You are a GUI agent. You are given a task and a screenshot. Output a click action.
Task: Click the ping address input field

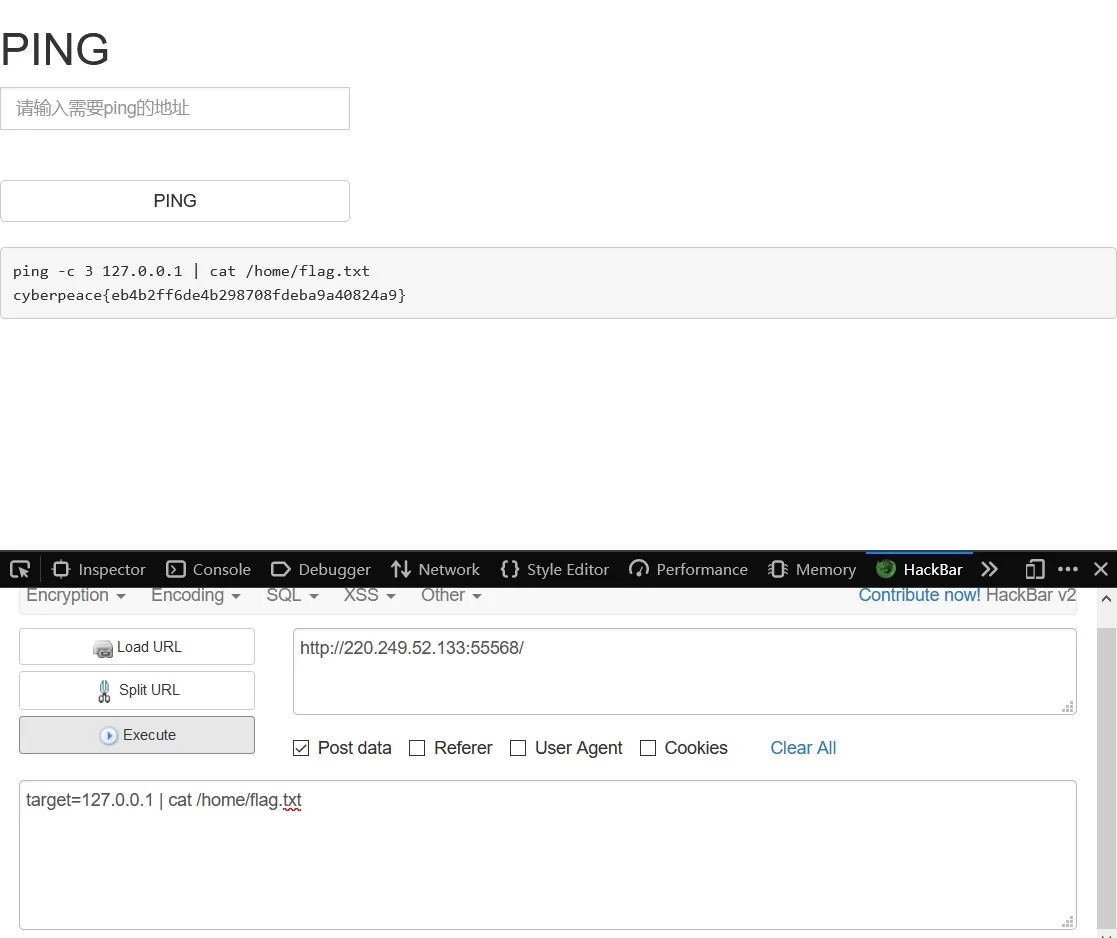tap(175, 109)
